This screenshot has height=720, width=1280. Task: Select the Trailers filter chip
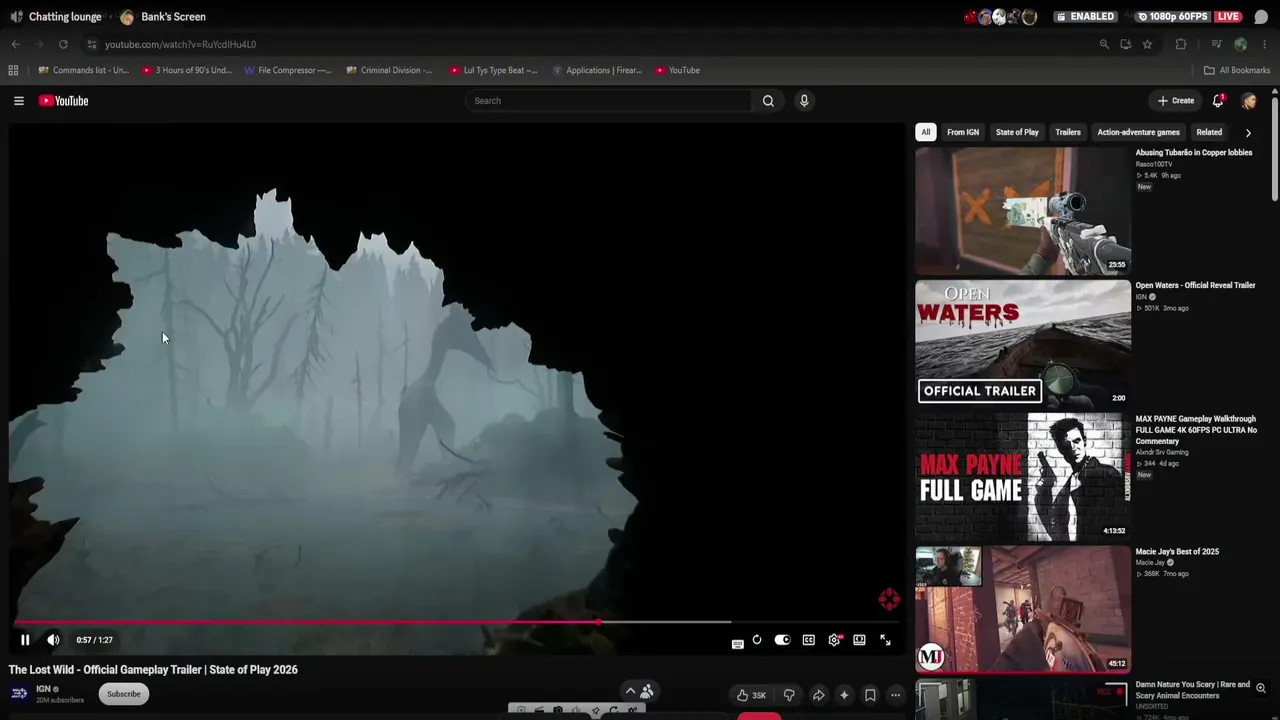click(x=1068, y=132)
